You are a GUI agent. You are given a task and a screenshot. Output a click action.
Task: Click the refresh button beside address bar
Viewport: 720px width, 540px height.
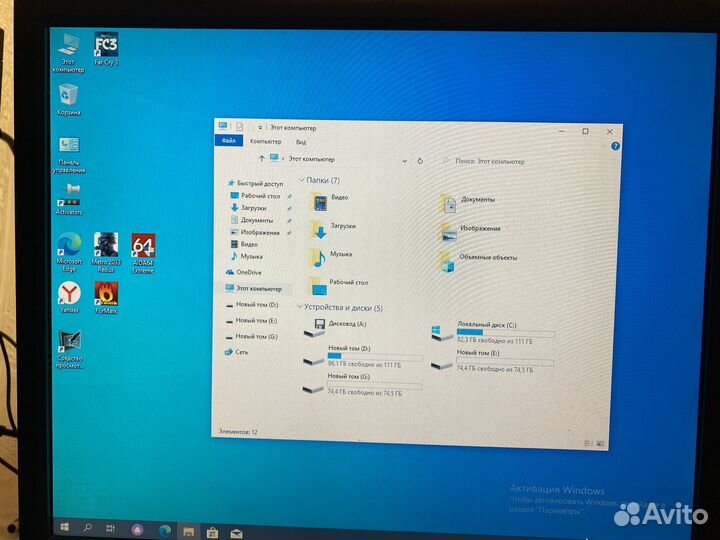pos(420,160)
